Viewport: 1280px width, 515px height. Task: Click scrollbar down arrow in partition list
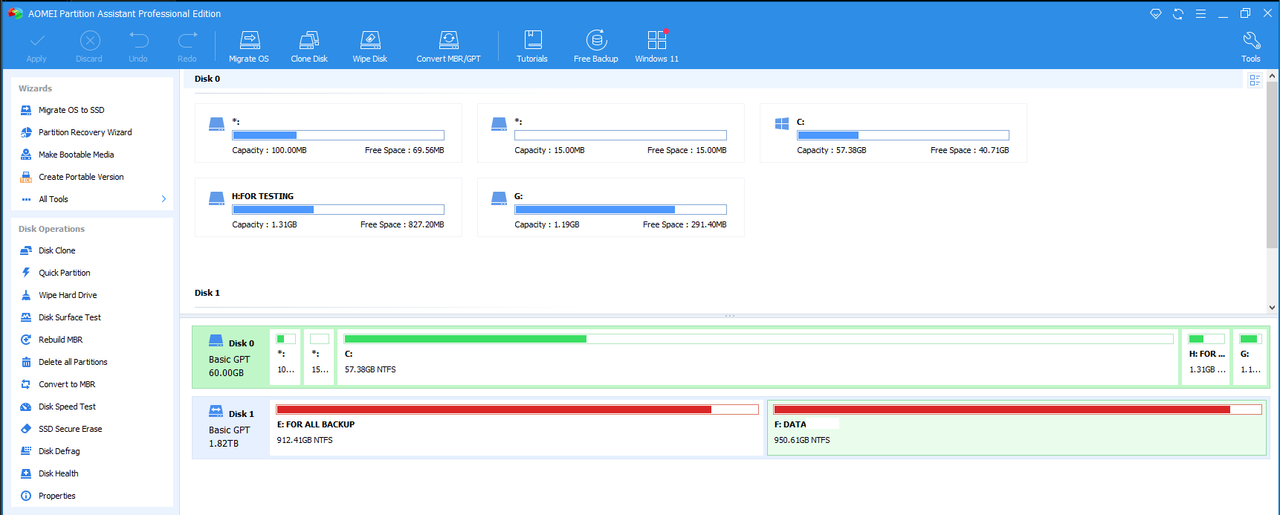click(x=1273, y=307)
